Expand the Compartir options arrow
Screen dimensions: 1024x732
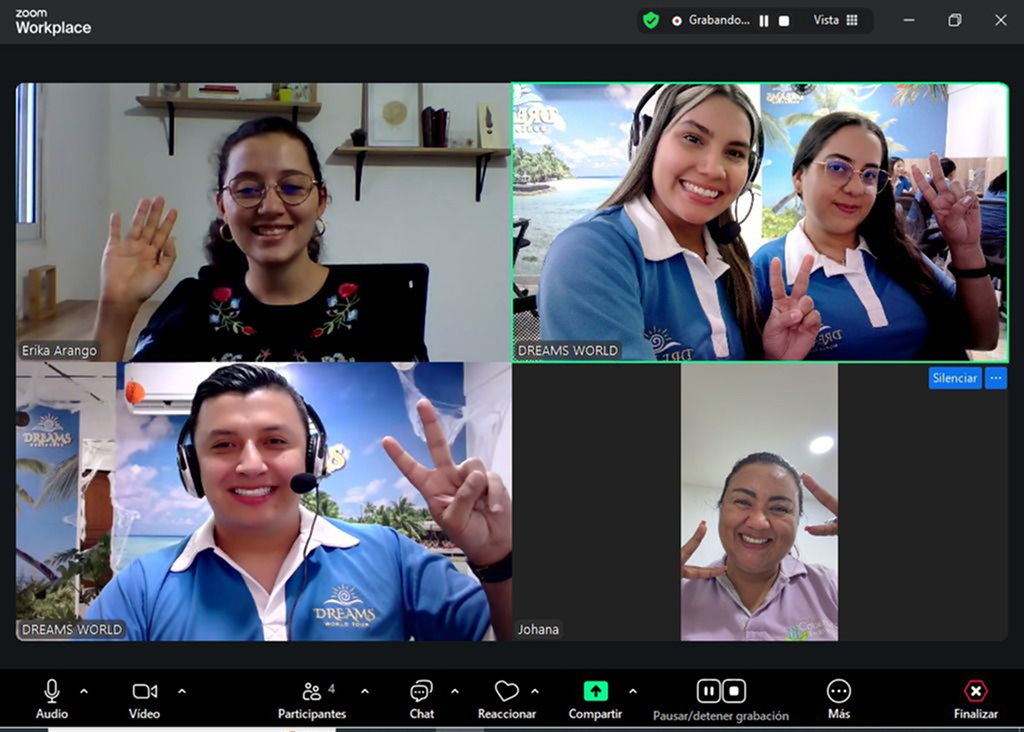632,691
